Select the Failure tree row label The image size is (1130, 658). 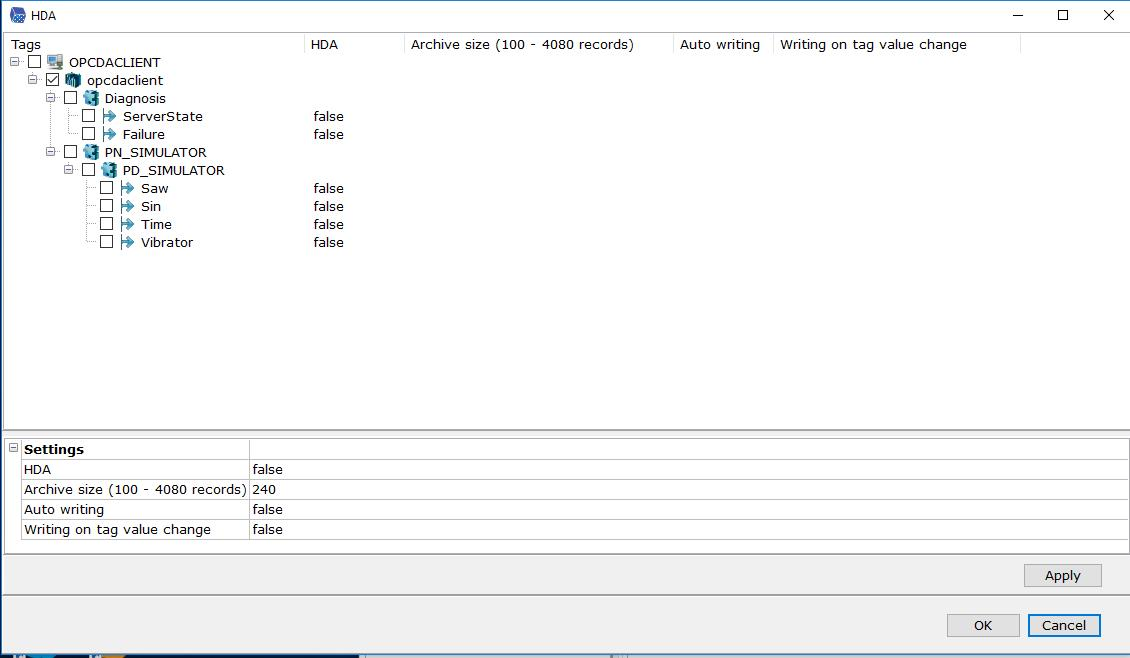pyautogui.click(x=143, y=134)
